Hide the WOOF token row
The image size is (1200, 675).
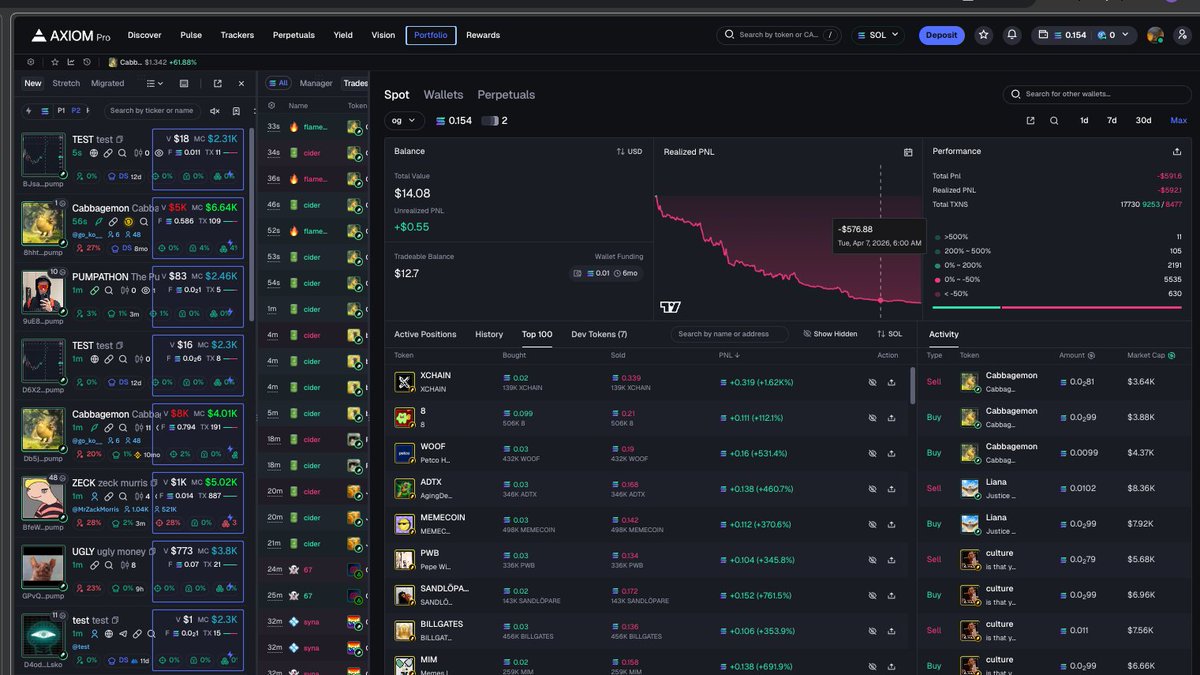(x=872, y=453)
